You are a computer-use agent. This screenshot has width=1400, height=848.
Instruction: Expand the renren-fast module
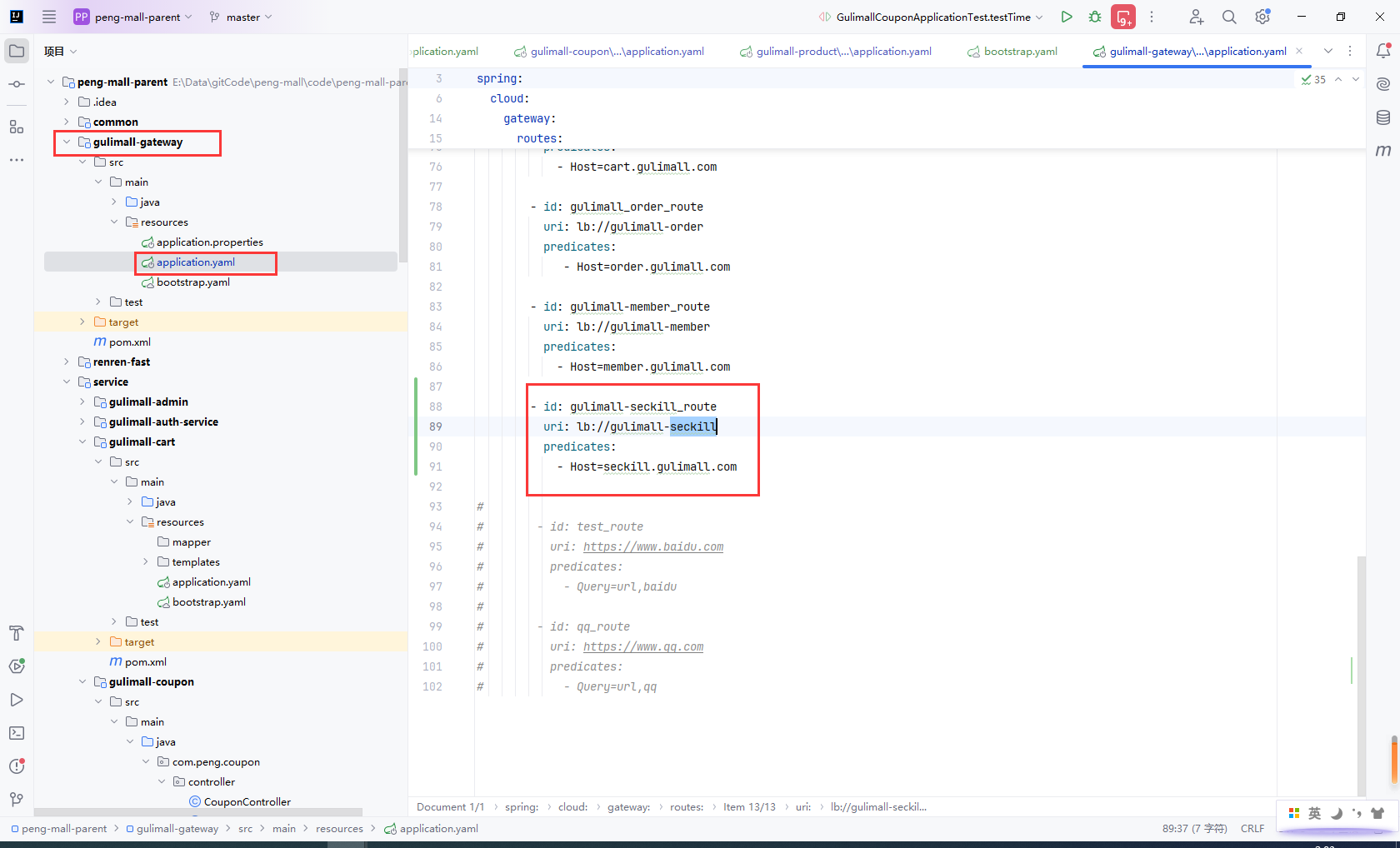point(67,362)
